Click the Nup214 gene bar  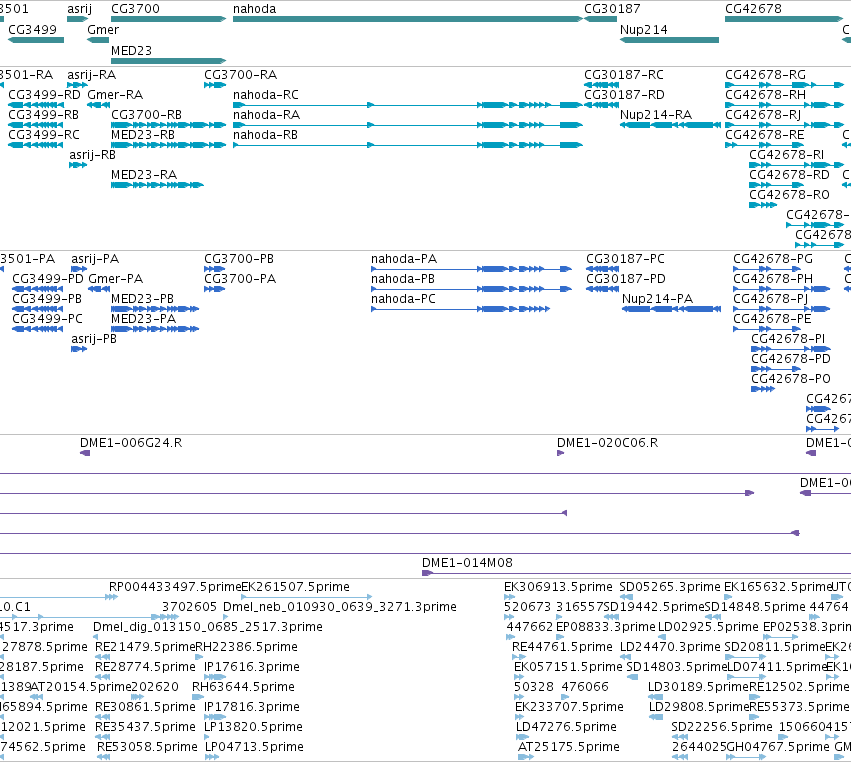pyautogui.click(x=669, y=40)
